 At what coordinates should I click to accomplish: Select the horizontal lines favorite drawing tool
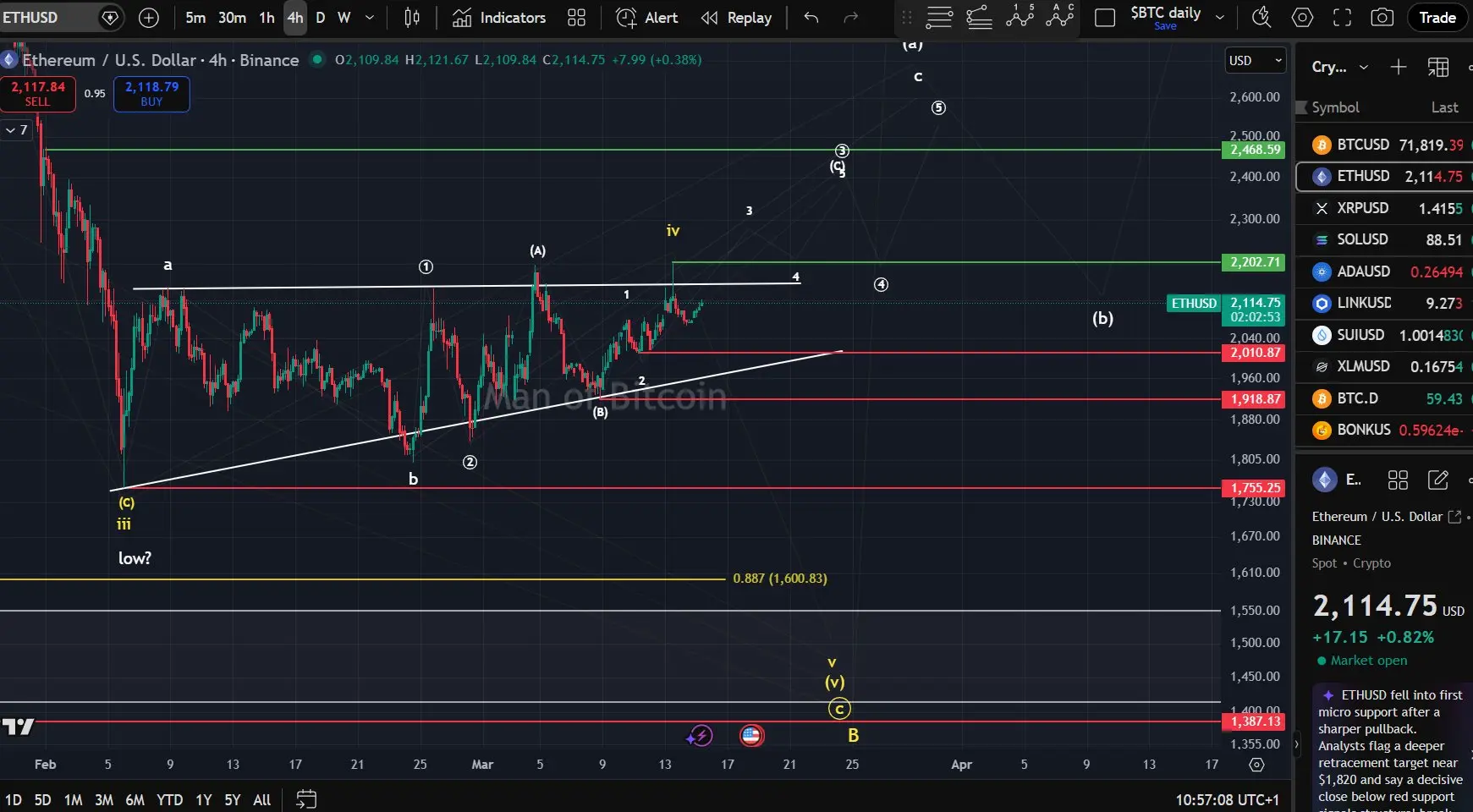point(939,18)
